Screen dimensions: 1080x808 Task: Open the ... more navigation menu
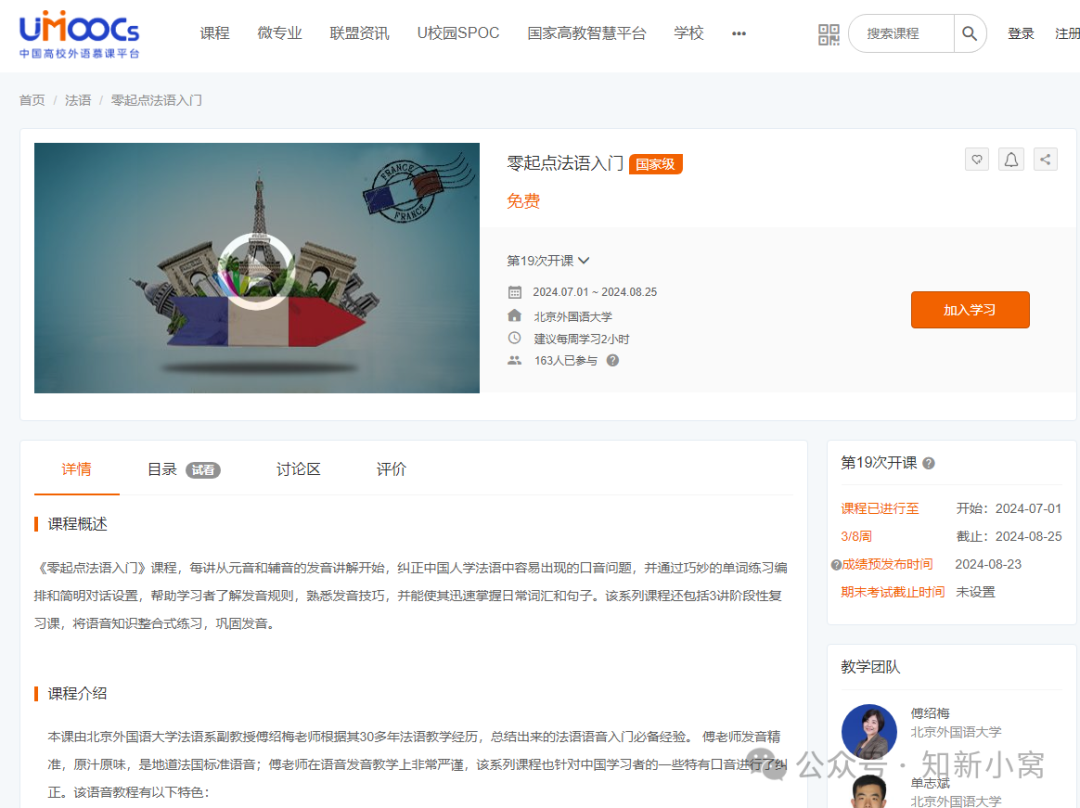click(738, 33)
